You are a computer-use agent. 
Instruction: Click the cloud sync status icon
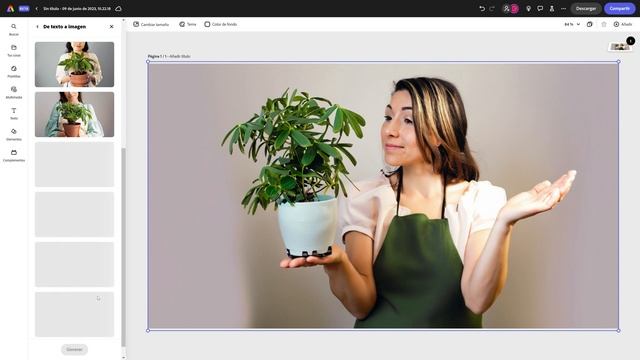118,9
